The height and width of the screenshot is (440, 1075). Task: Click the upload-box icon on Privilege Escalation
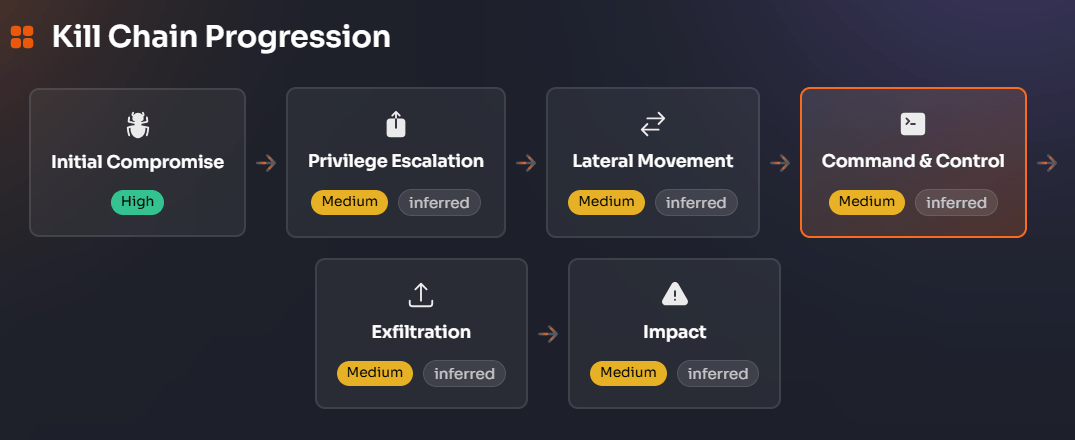pyautogui.click(x=396, y=124)
